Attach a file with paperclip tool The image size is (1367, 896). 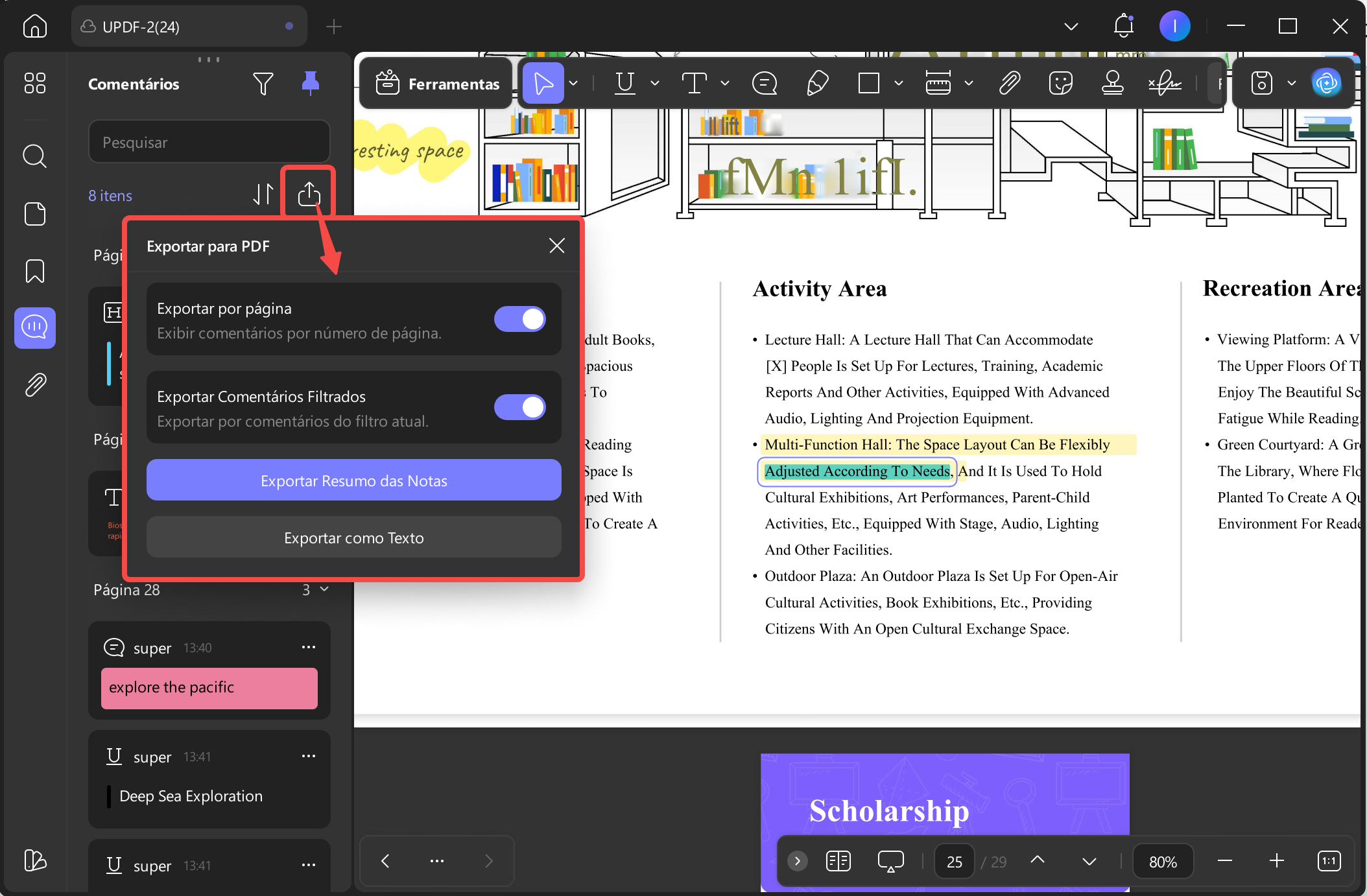[x=1010, y=83]
